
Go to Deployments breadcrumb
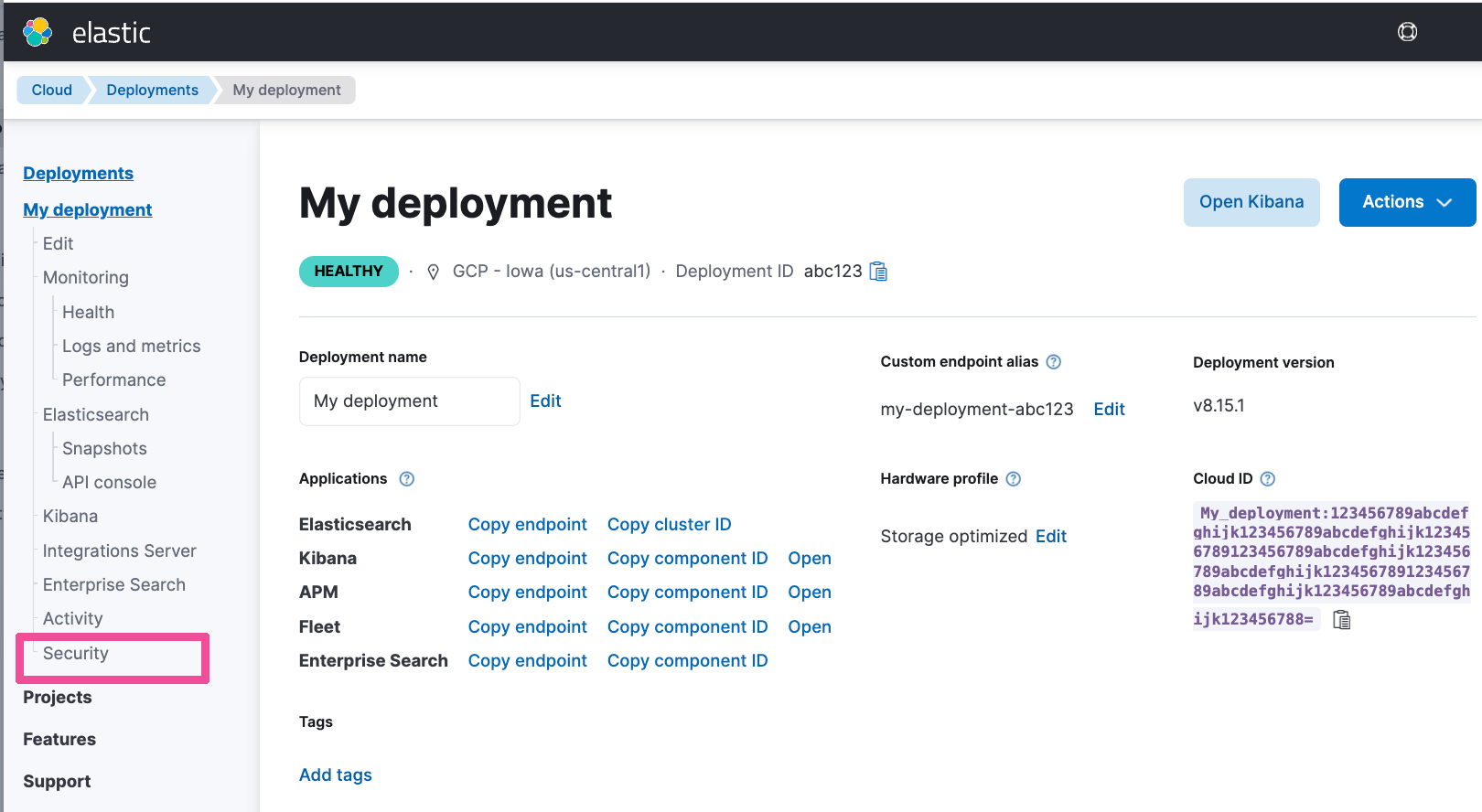point(152,90)
